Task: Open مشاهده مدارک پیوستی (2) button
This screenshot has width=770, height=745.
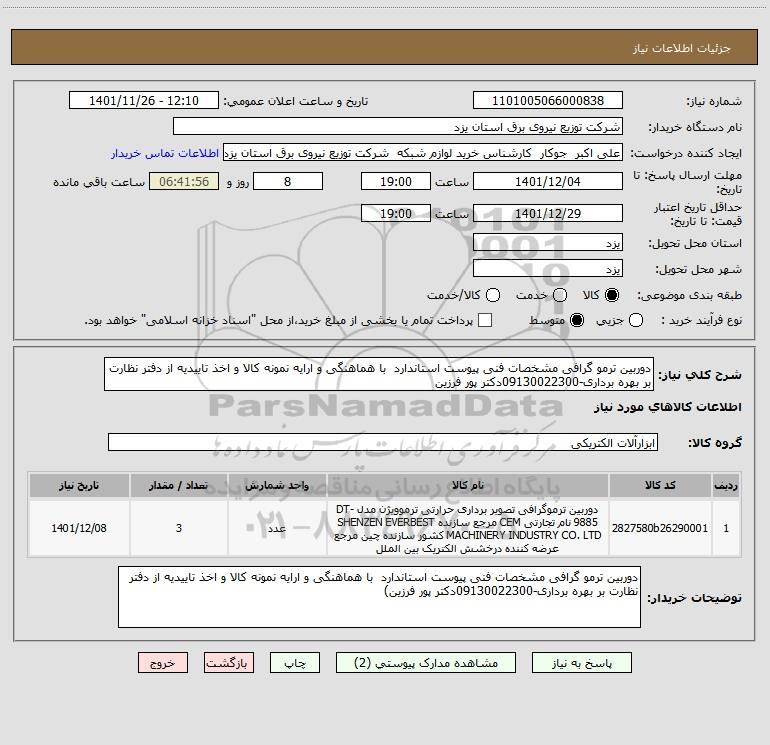Action: tap(426, 663)
